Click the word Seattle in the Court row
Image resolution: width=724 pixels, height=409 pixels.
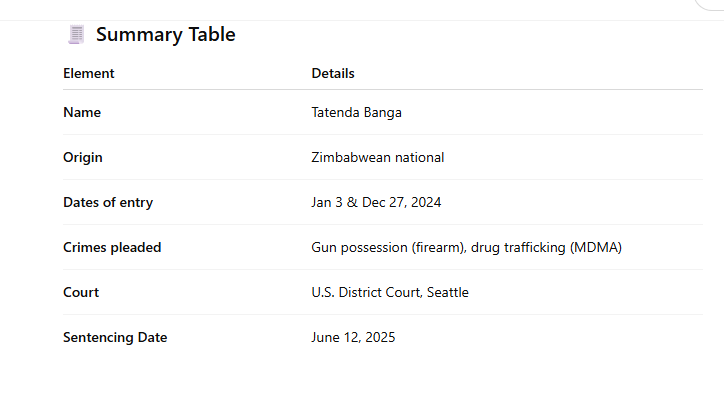click(446, 293)
